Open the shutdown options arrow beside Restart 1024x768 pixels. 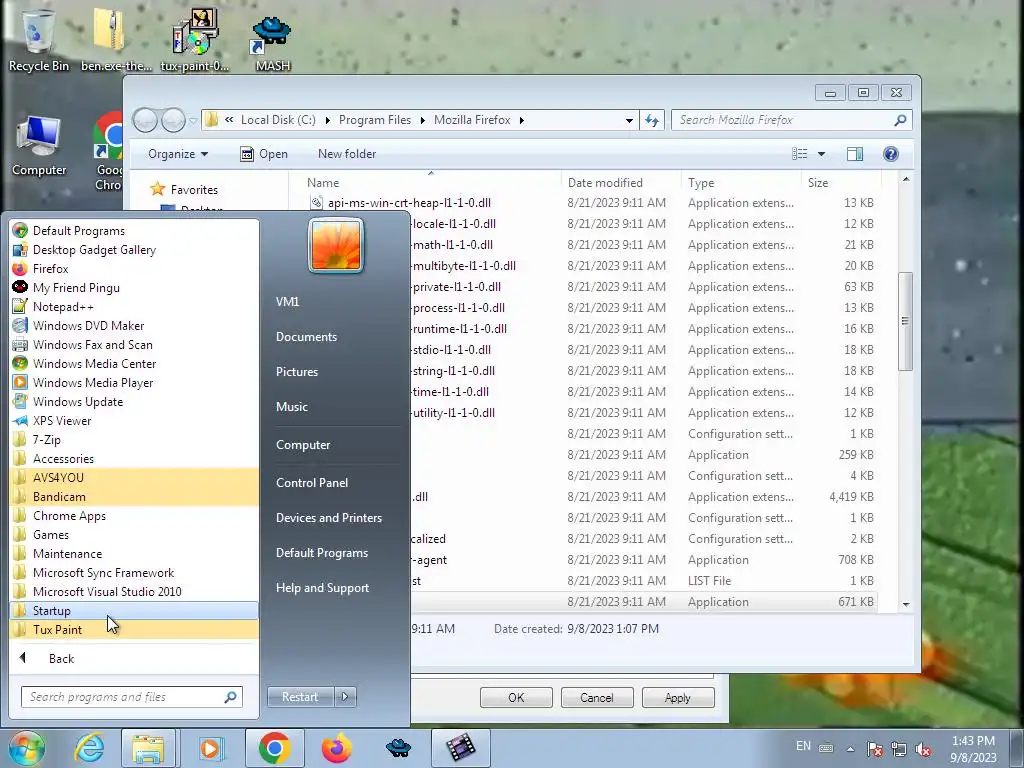click(x=345, y=697)
